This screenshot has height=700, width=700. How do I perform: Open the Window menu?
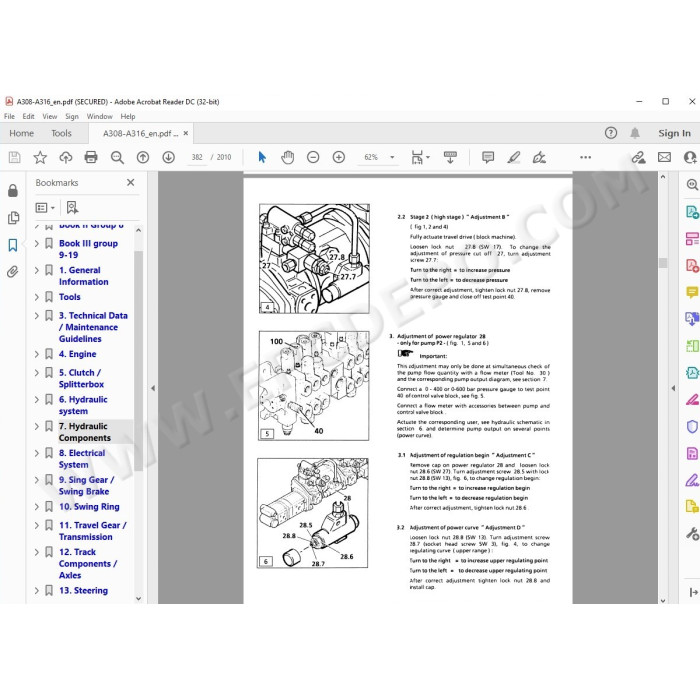click(100, 117)
